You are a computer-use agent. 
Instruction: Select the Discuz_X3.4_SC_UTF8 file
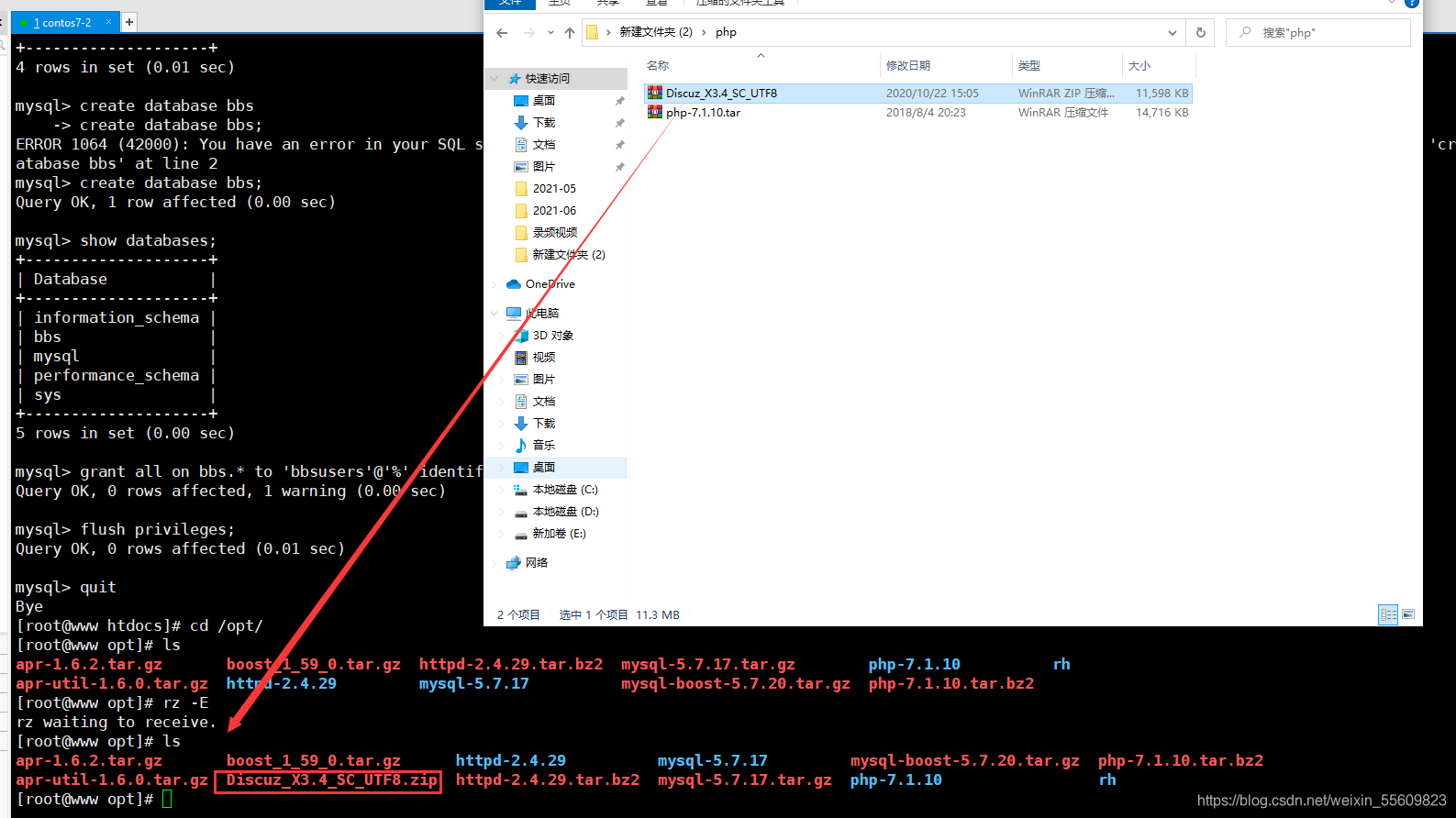(x=918, y=94)
